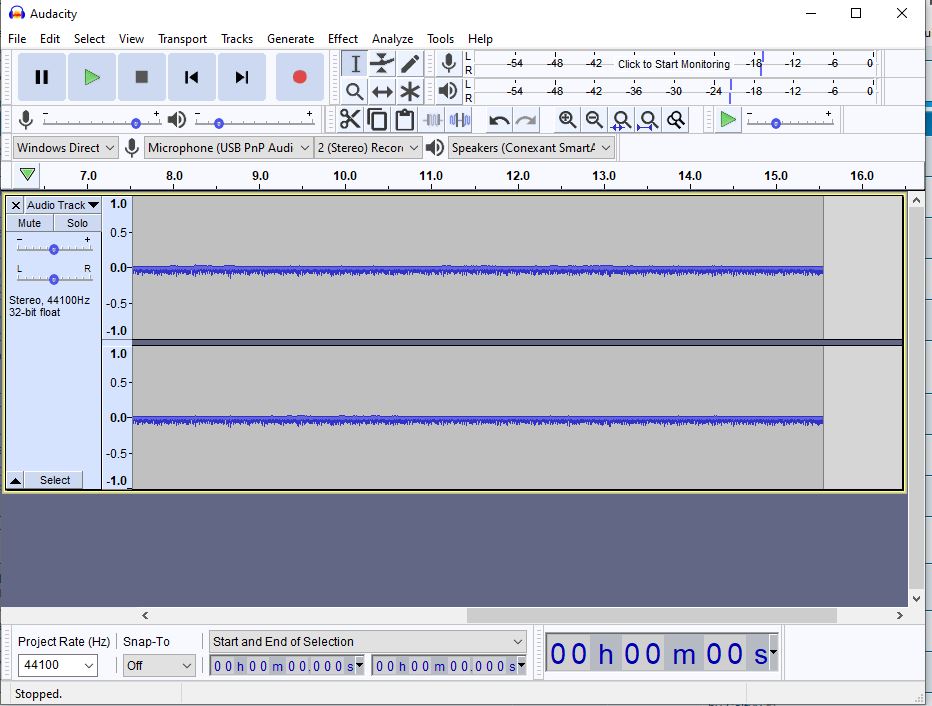Select the Time Shift tool
This screenshot has height=706, width=932.
click(382, 92)
